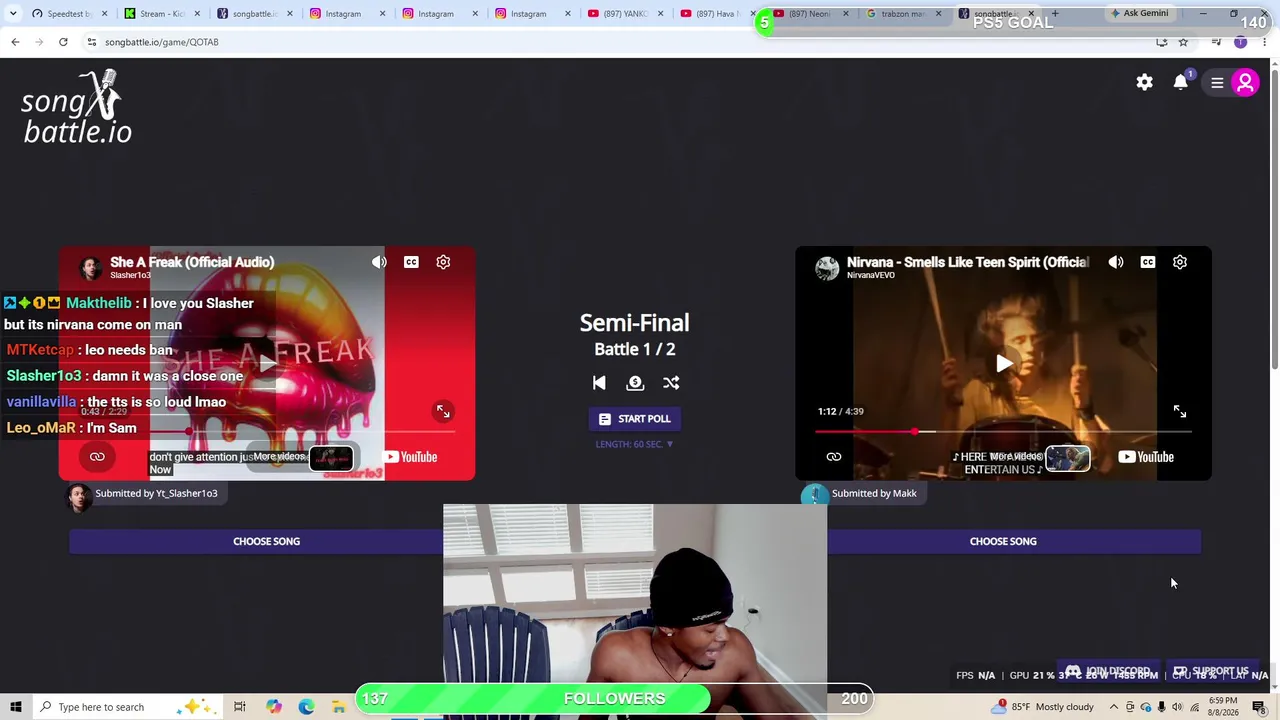Screen dimensions: 1280x720
Task: Open NirvanaVEVO channel avatar
Action: 827,268
